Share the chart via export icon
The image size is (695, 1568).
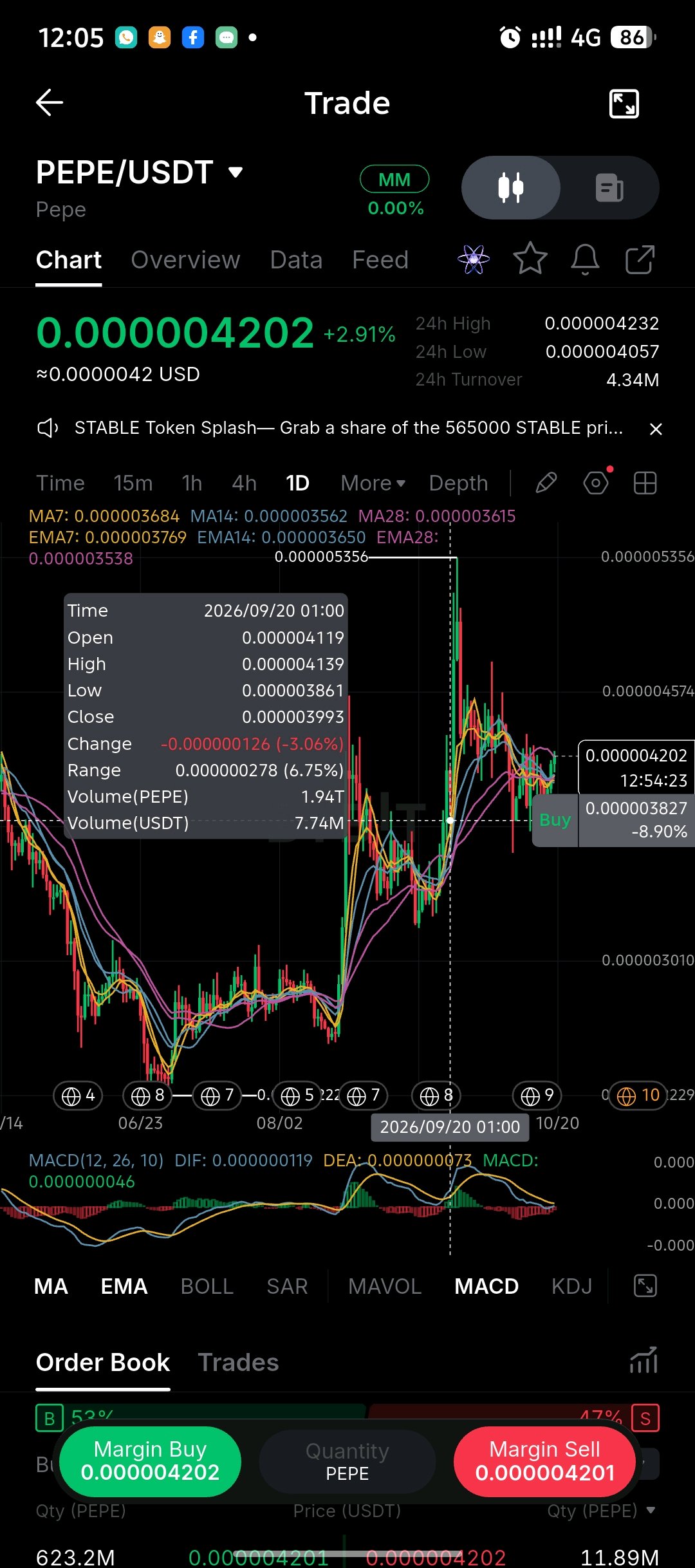(x=640, y=259)
